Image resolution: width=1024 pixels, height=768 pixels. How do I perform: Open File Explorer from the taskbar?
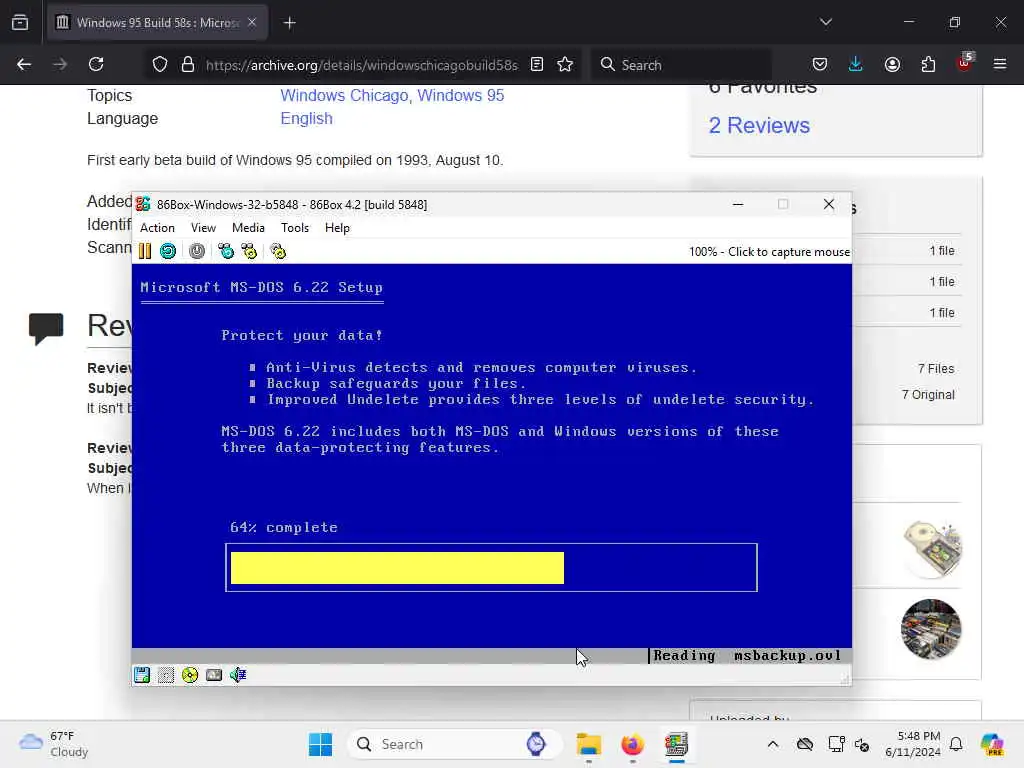coord(588,744)
